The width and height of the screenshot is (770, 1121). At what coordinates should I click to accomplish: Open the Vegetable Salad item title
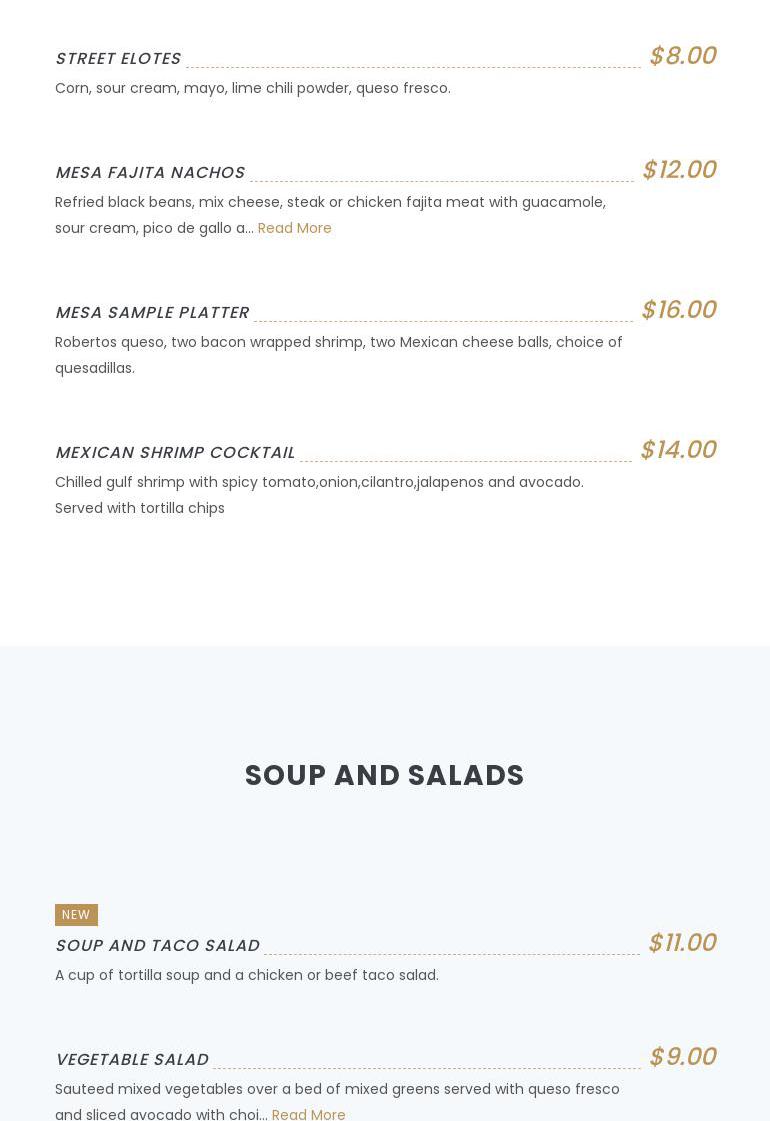coord(132,1060)
